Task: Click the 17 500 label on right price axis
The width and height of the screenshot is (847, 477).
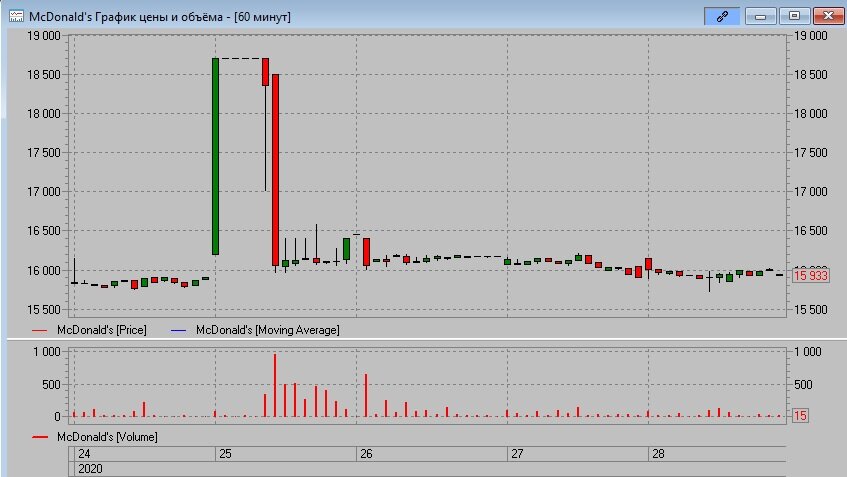Action: point(810,153)
